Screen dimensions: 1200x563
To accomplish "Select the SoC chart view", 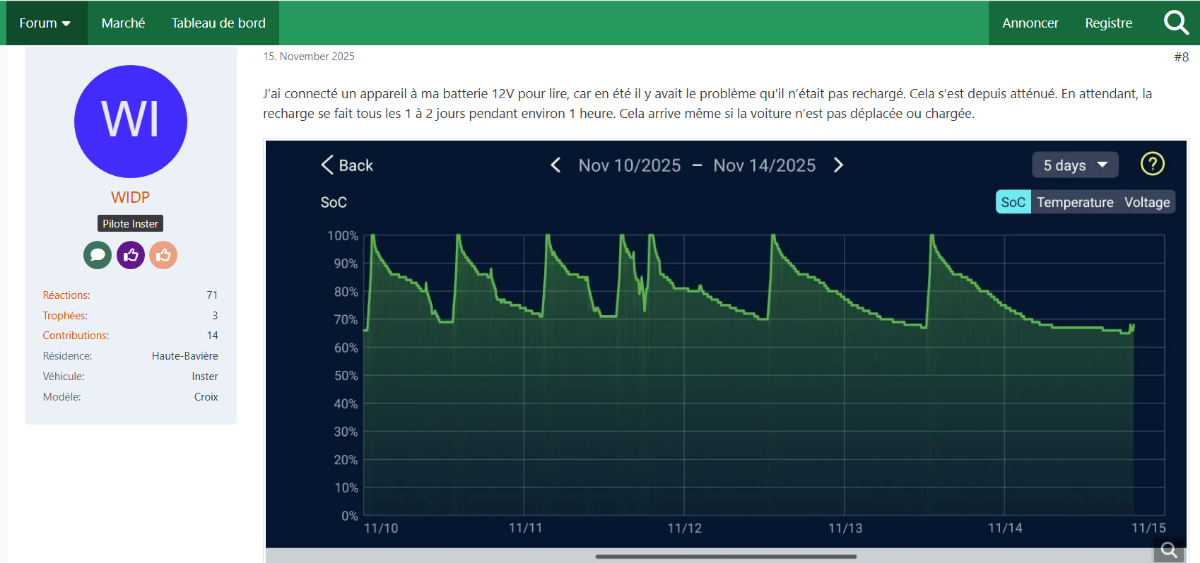I will tap(1013, 202).
